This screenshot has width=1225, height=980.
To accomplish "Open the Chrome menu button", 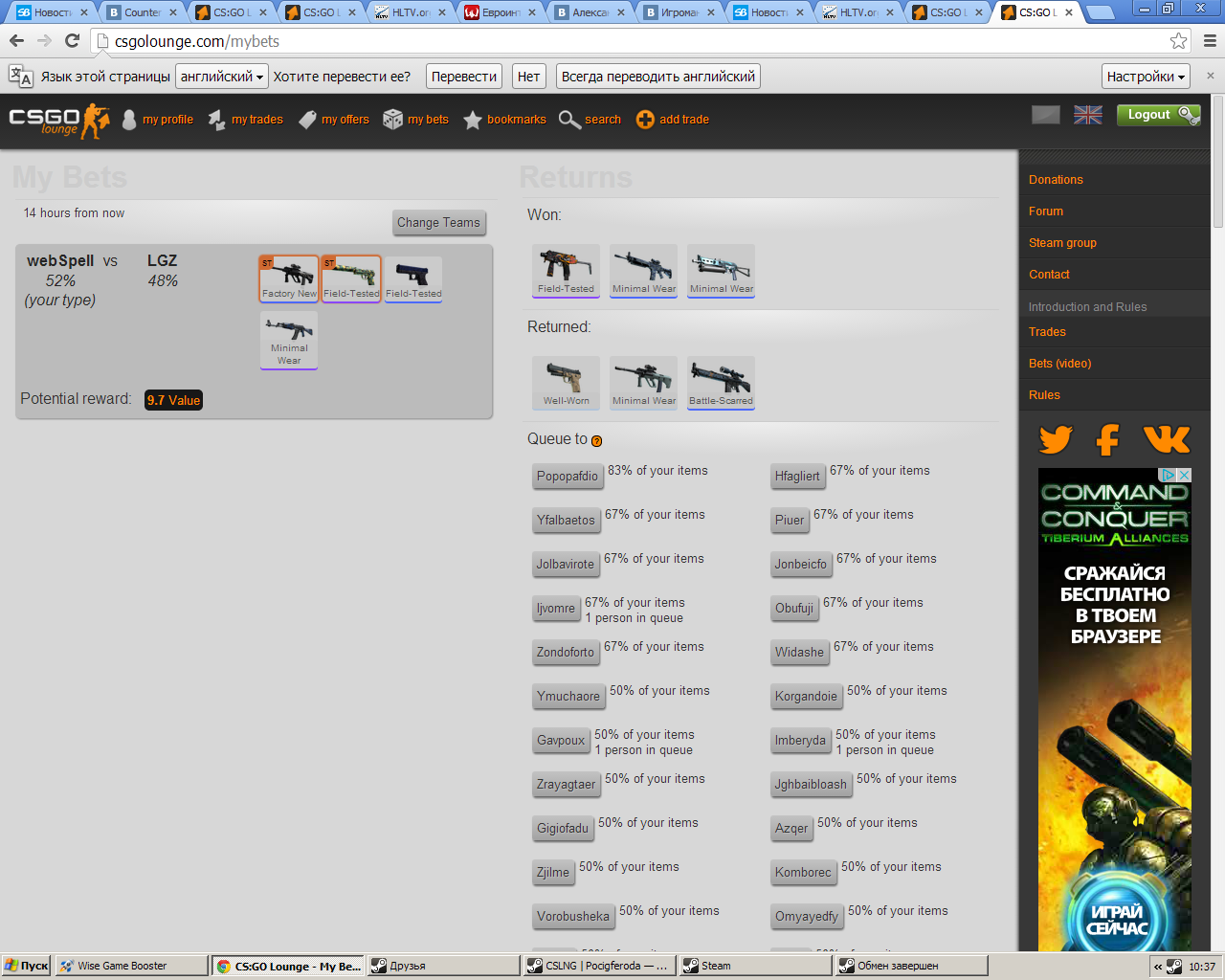I will 1210,41.
